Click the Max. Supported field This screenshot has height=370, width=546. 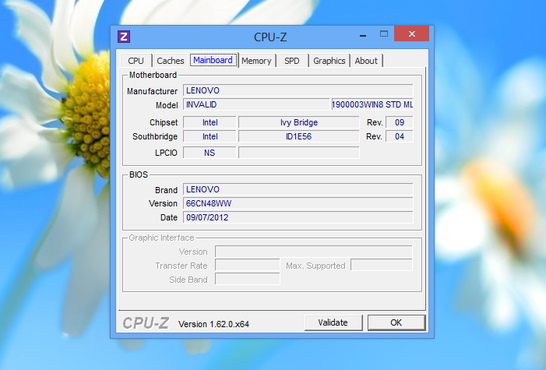click(x=381, y=265)
